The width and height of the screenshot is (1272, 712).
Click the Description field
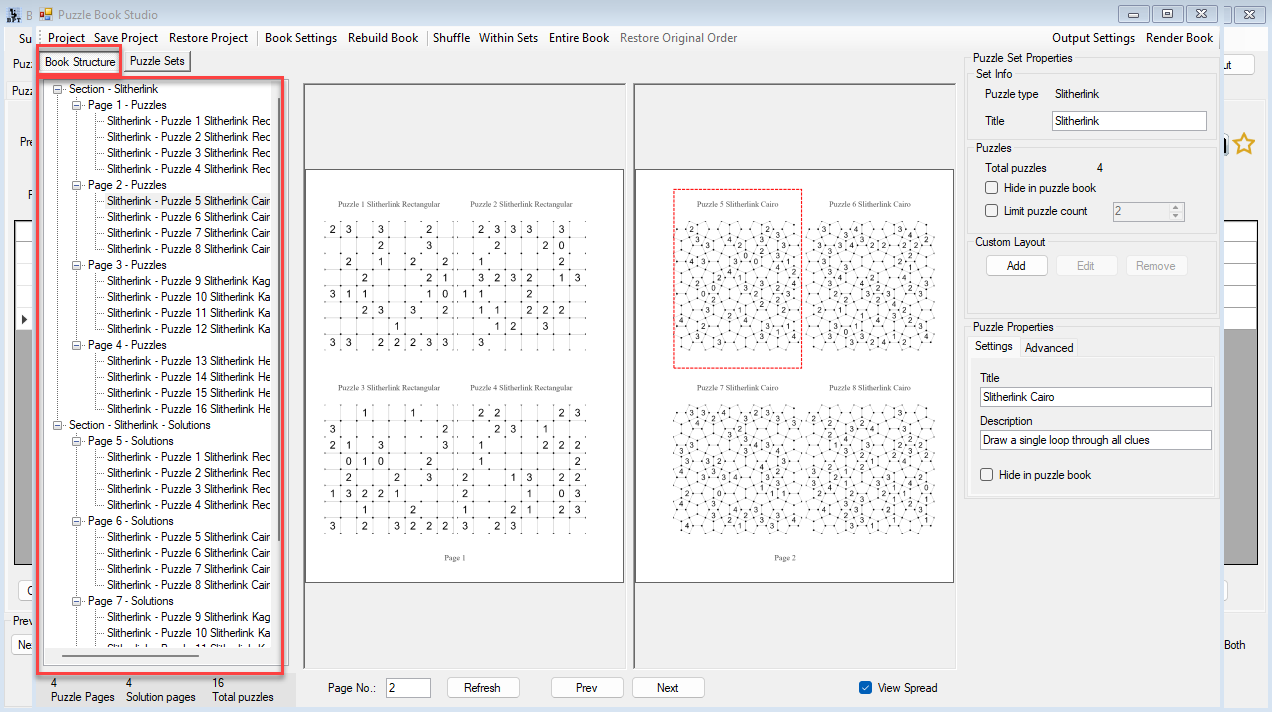coord(1096,440)
